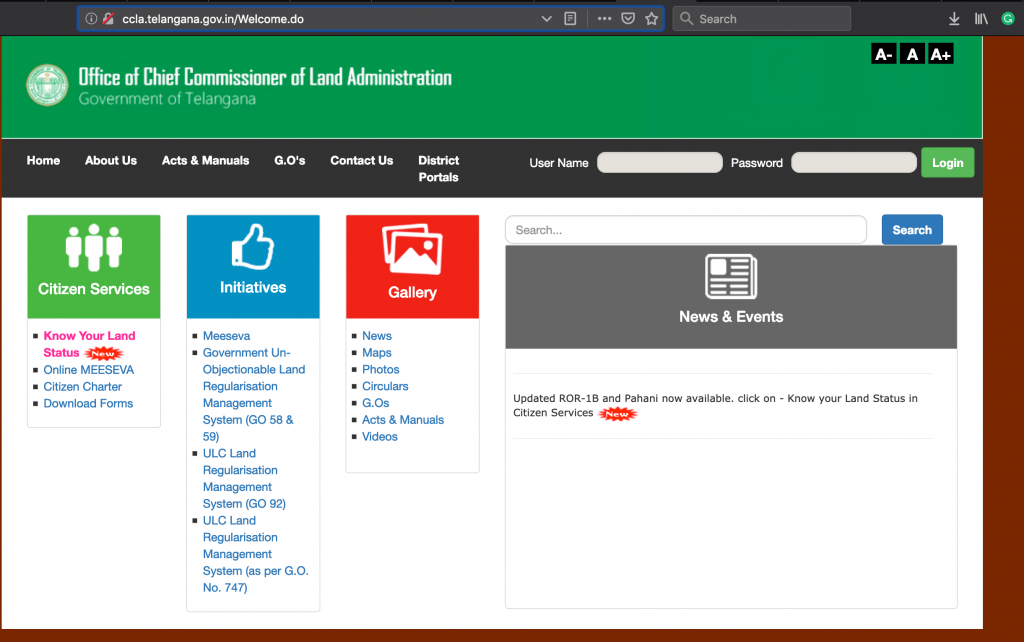Open G.Os link under Gallery
The image size is (1024, 642).
click(x=376, y=404)
